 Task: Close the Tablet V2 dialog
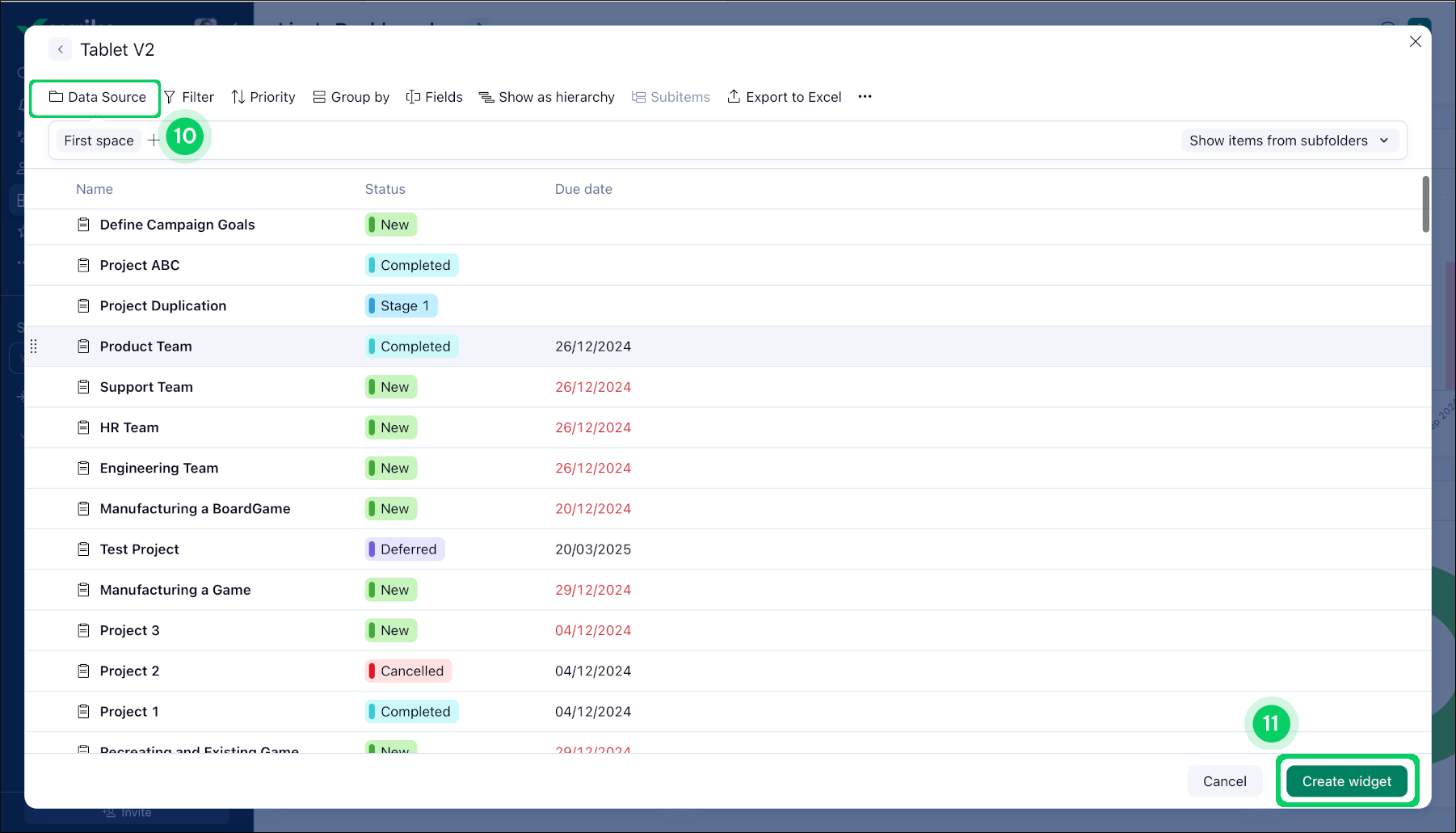pos(1415,42)
